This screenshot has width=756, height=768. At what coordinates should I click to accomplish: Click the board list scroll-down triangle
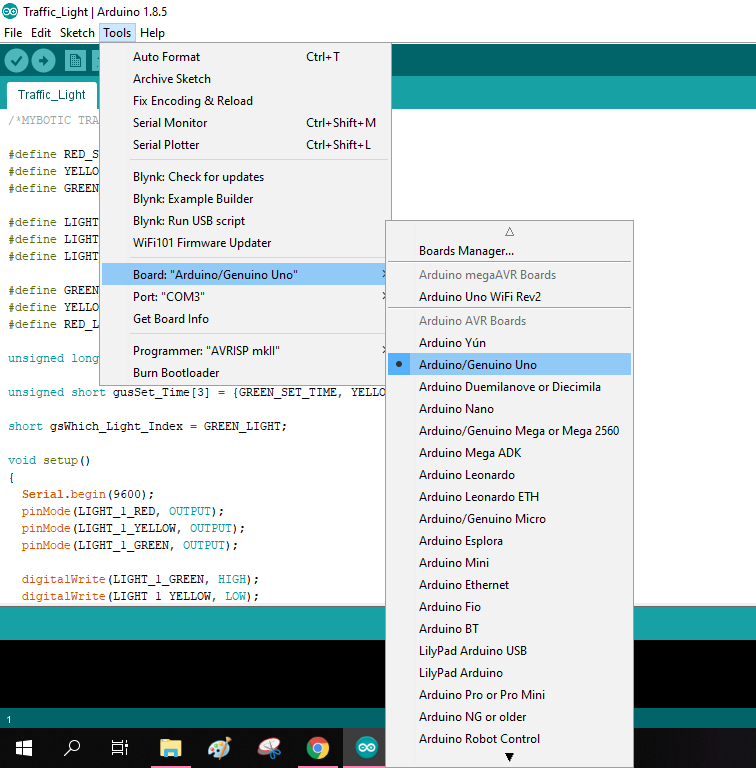pos(509,757)
